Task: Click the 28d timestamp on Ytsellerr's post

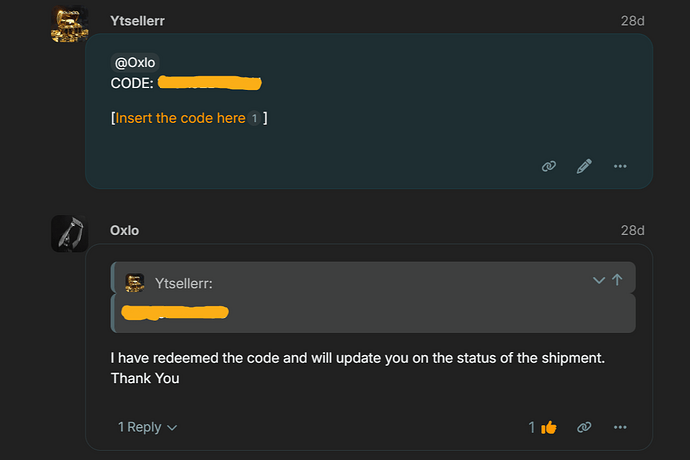Action: (x=632, y=21)
